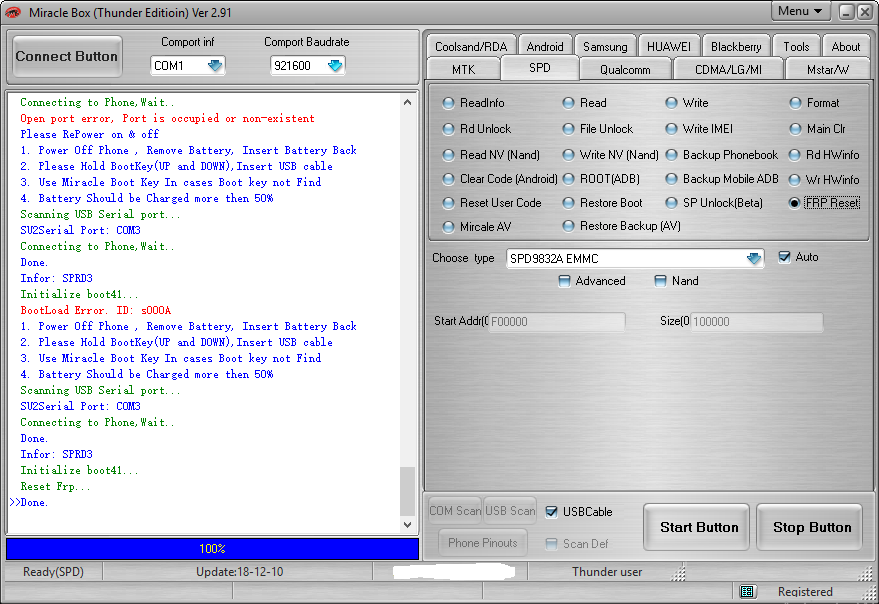
Task: Toggle the Auto checkbox
Action: click(784, 257)
